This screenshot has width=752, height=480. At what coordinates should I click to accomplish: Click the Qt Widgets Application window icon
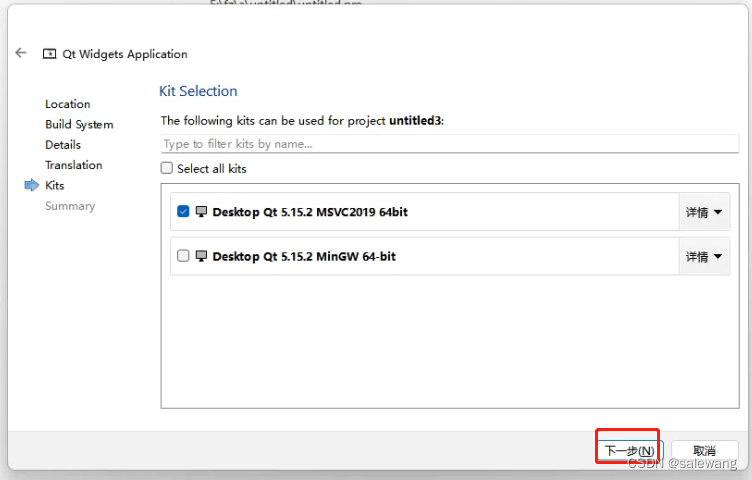coord(49,54)
